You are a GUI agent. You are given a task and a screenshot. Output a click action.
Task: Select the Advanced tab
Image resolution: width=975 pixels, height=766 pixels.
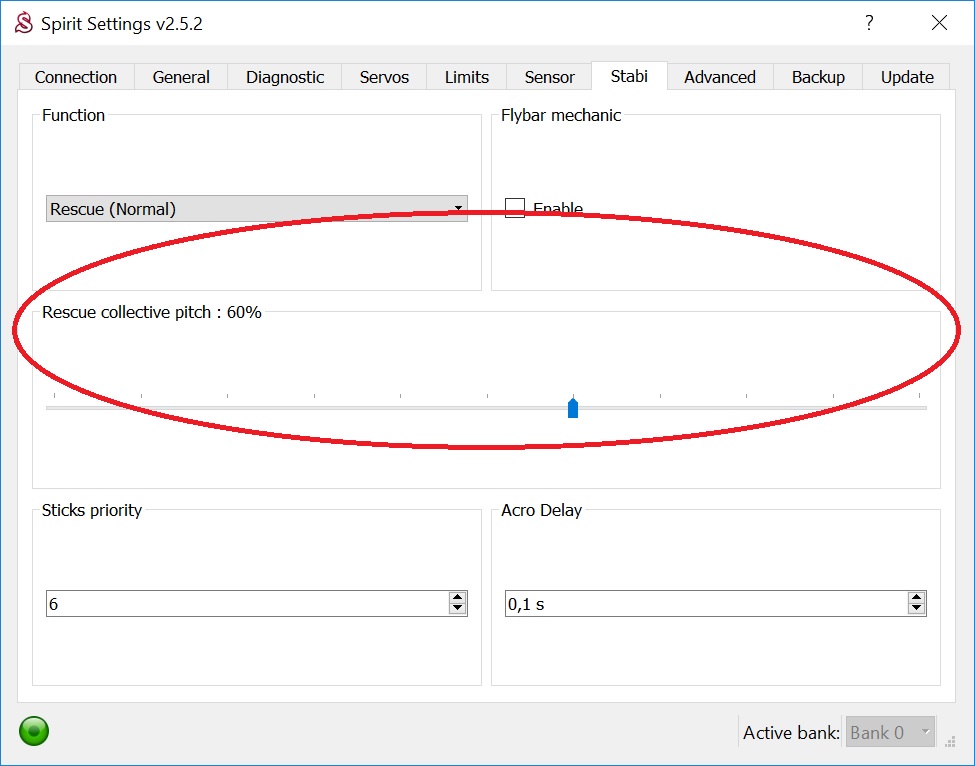click(719, 77)
